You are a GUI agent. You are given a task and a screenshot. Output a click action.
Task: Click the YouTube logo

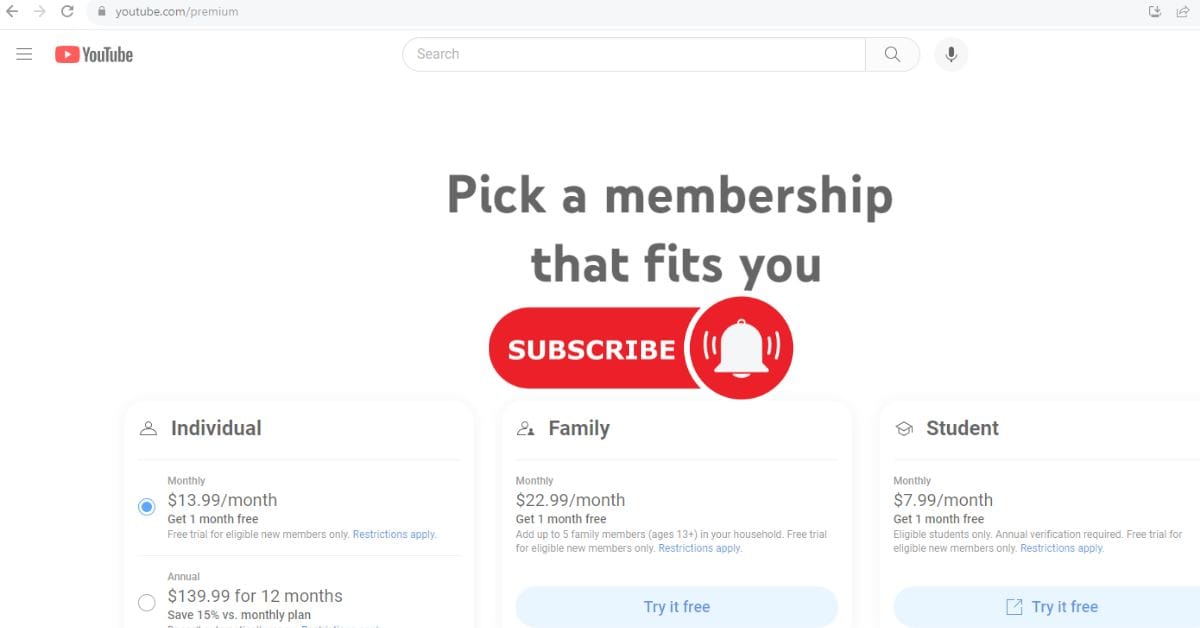(94, 55)
